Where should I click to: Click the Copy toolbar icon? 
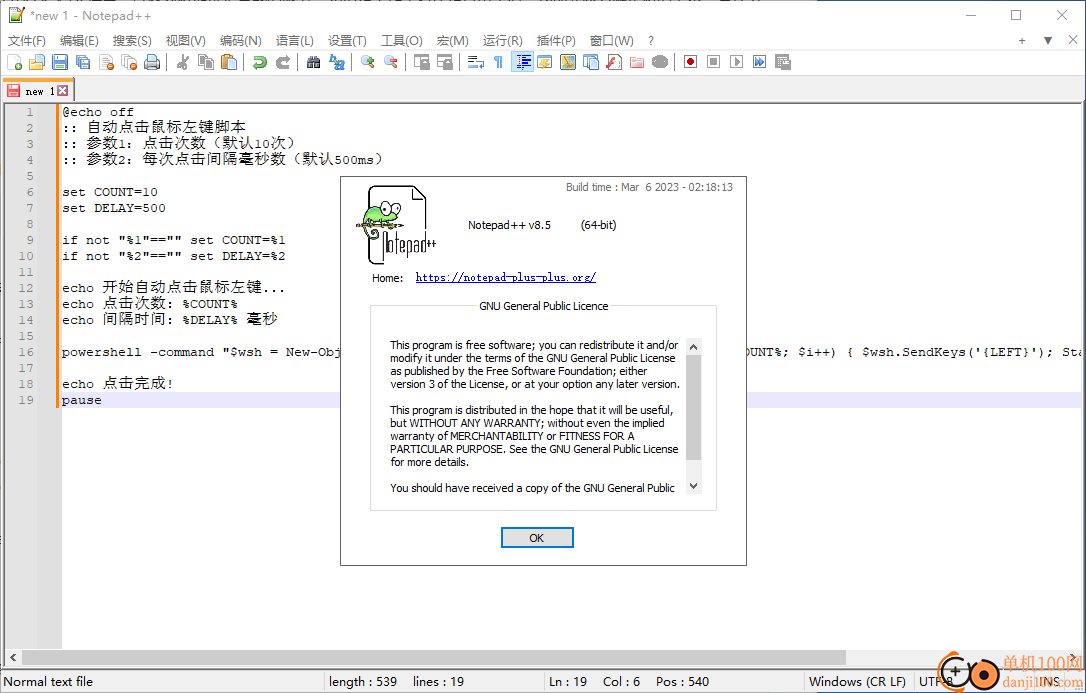[x=206, y=62]
